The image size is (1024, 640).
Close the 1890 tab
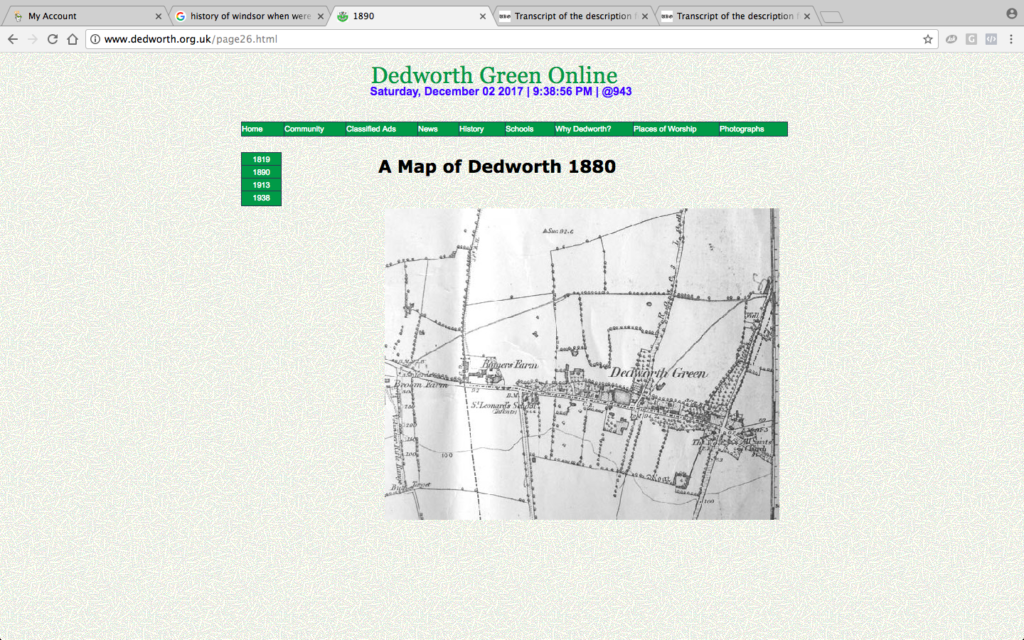point(483,16)
